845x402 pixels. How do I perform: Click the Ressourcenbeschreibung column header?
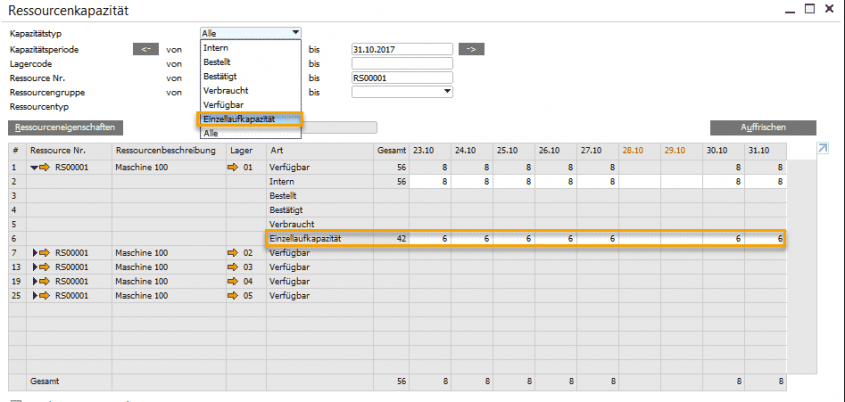point(169,151)
